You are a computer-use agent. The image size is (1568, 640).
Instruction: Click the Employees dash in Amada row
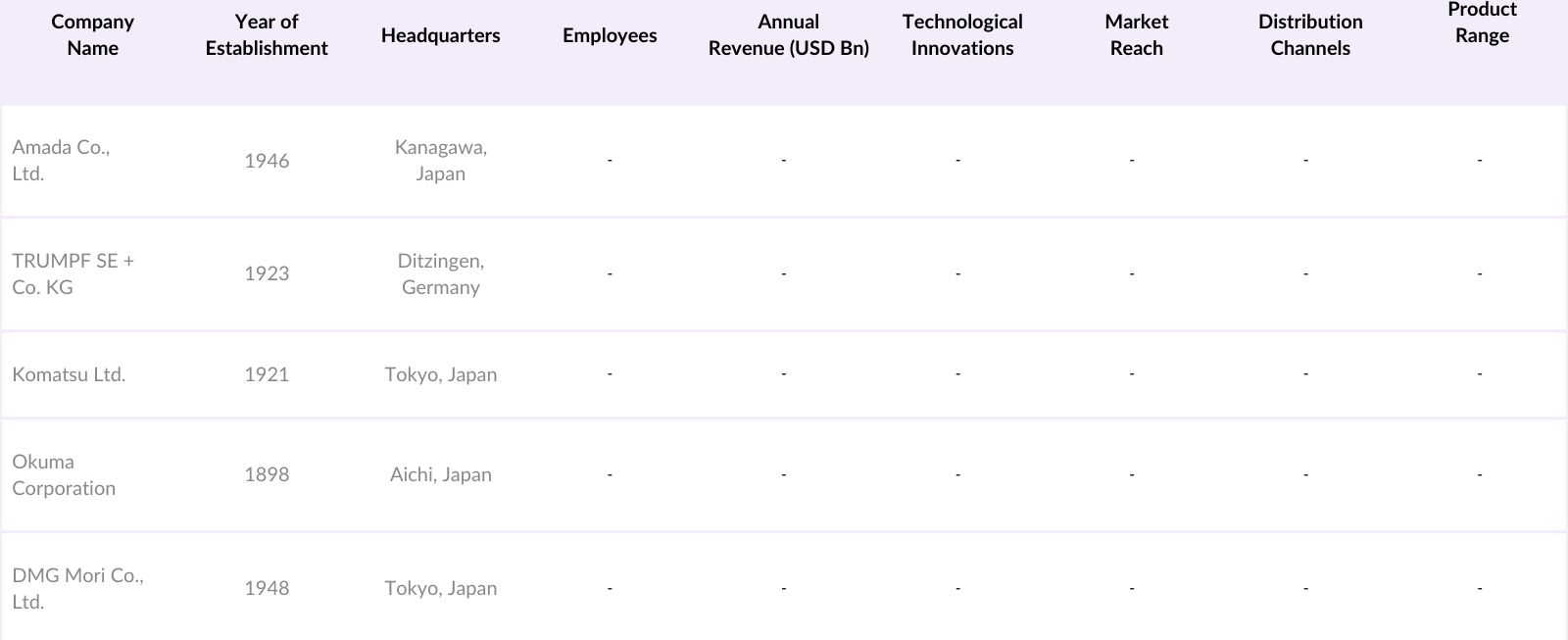point(610,160)
